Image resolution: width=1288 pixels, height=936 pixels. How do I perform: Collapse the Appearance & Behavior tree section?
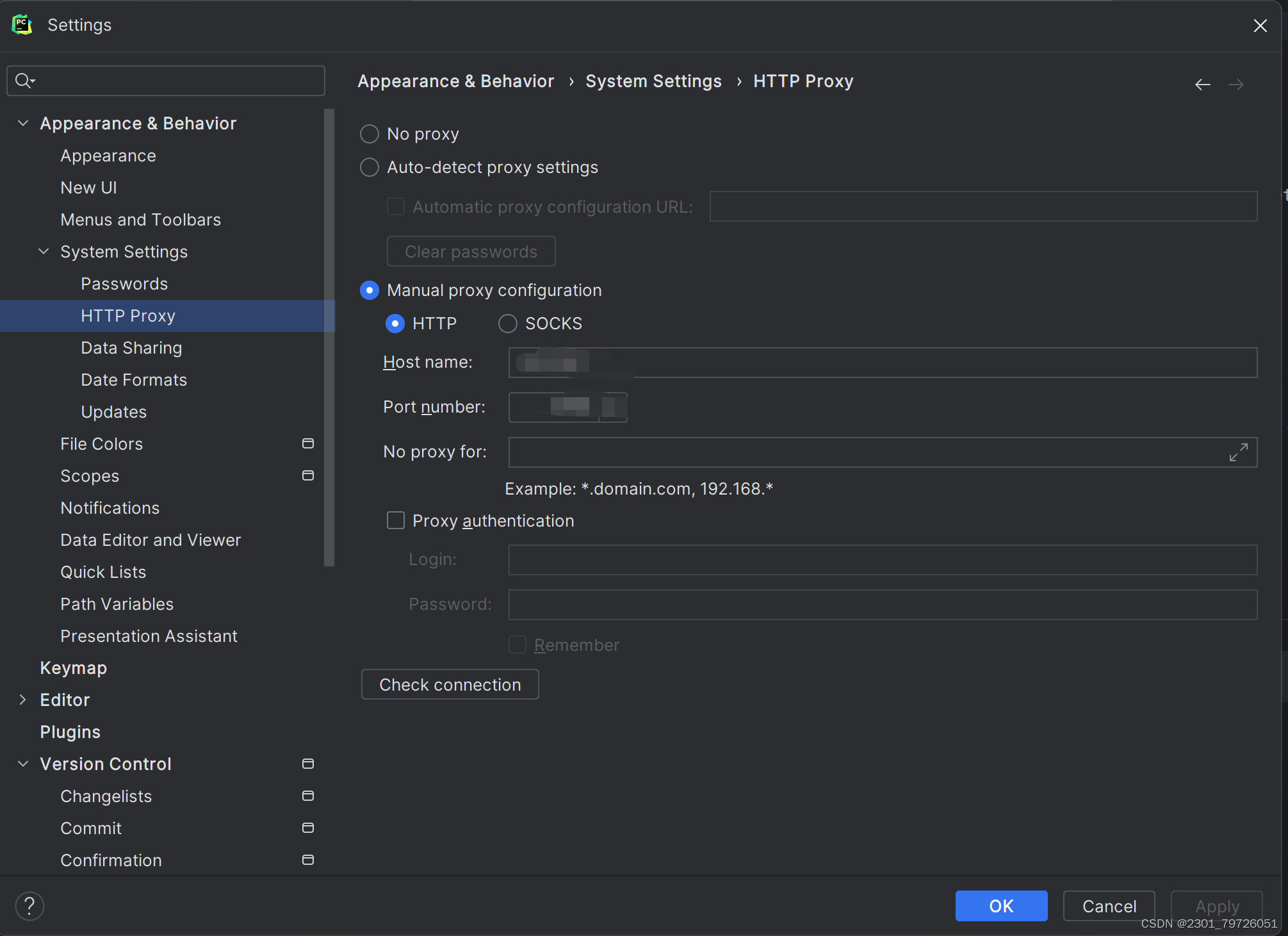22,123
